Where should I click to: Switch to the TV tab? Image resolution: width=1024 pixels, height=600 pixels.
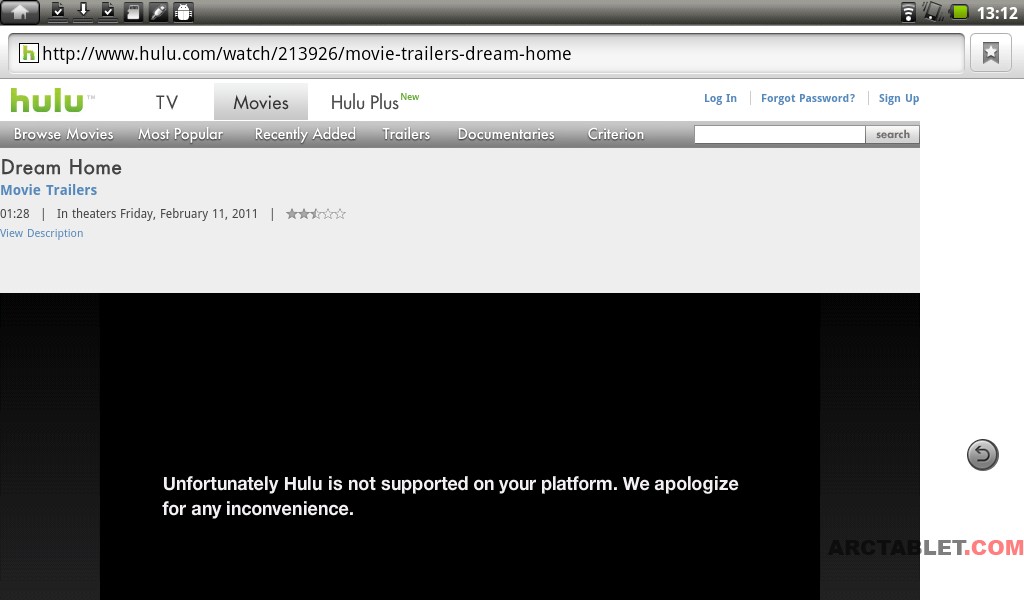coord(167,102)
